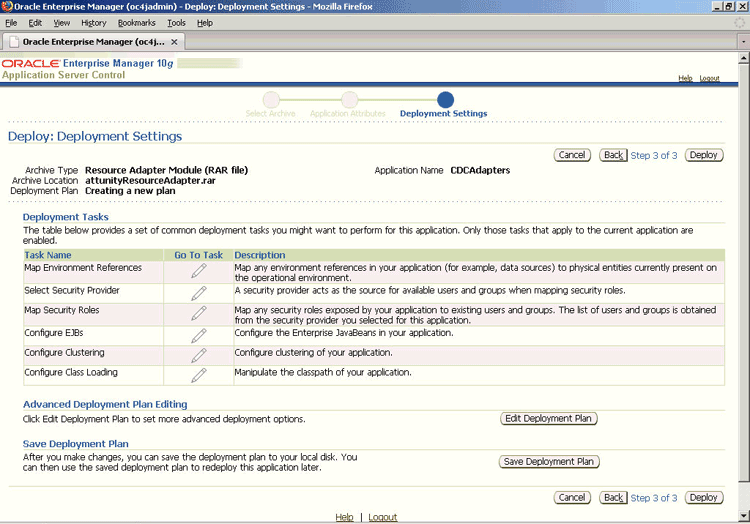The height and width of the screenshot is (524, 750).
Task: Minimize the Firefox window
Action: [717, 7]
